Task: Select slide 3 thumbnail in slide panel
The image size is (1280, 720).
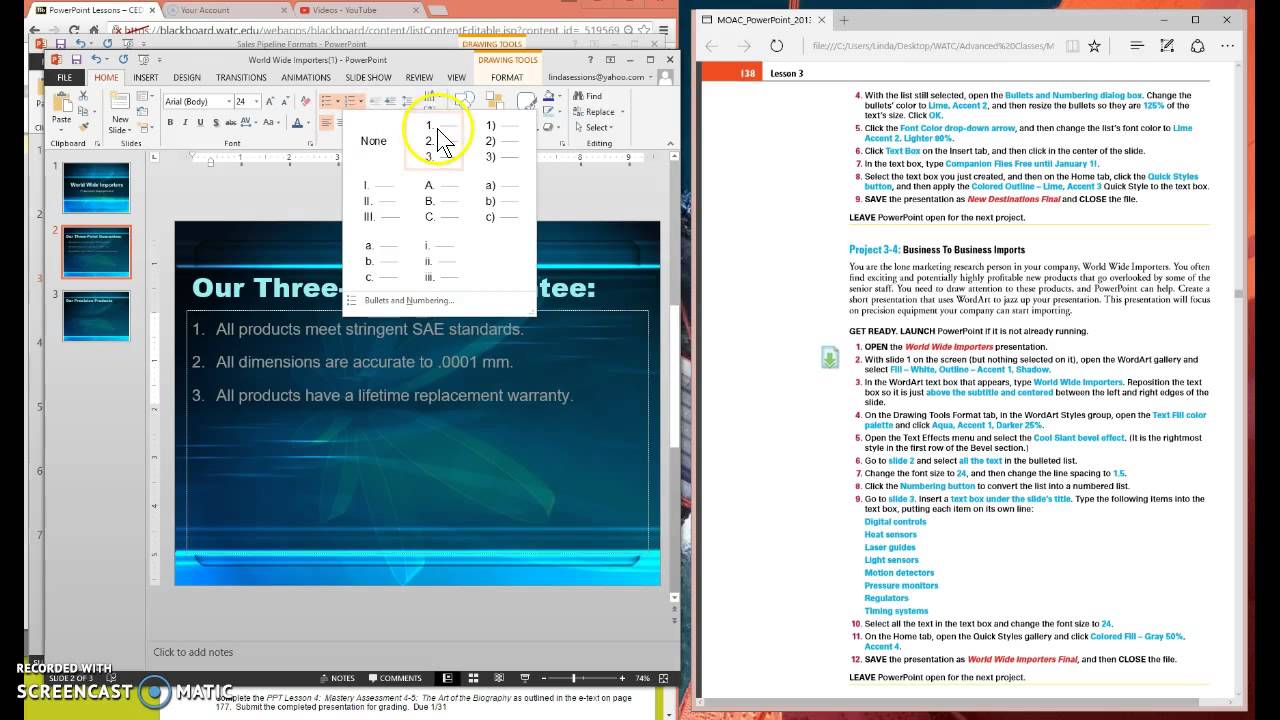Action: click(96, 316)
